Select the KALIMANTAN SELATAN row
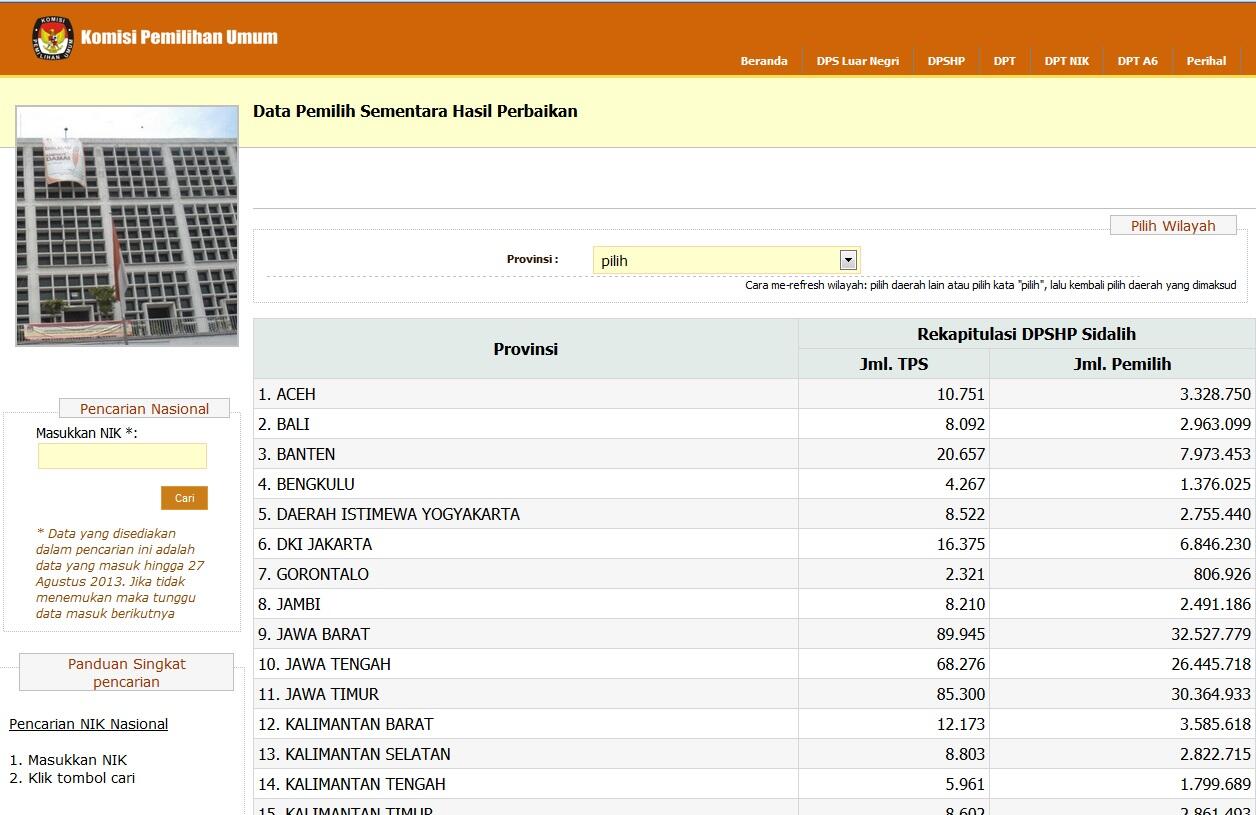The image size is (1256, 815). [754, 754]
